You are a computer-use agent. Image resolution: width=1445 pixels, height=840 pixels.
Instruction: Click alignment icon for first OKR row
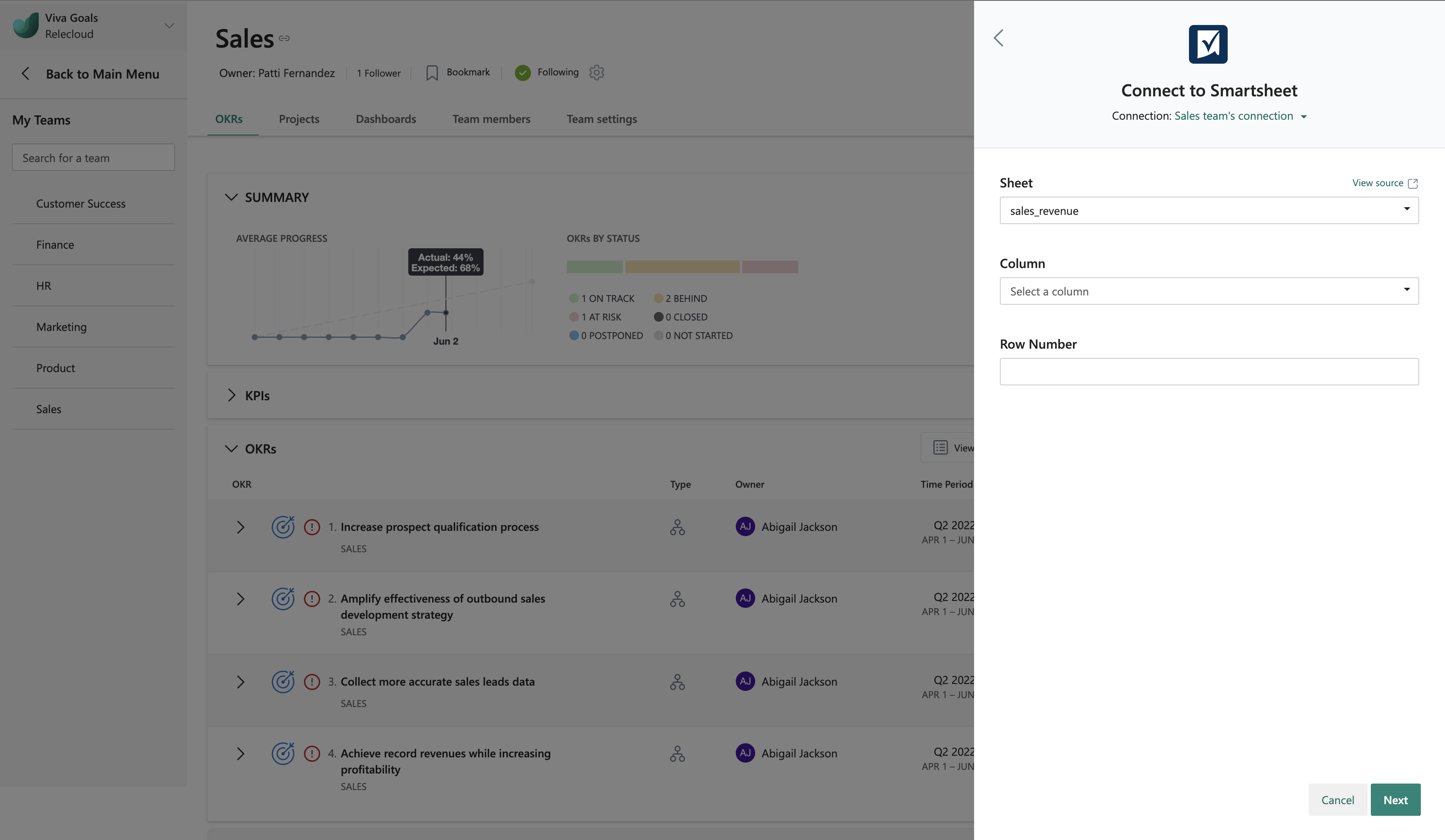point(677,527)
